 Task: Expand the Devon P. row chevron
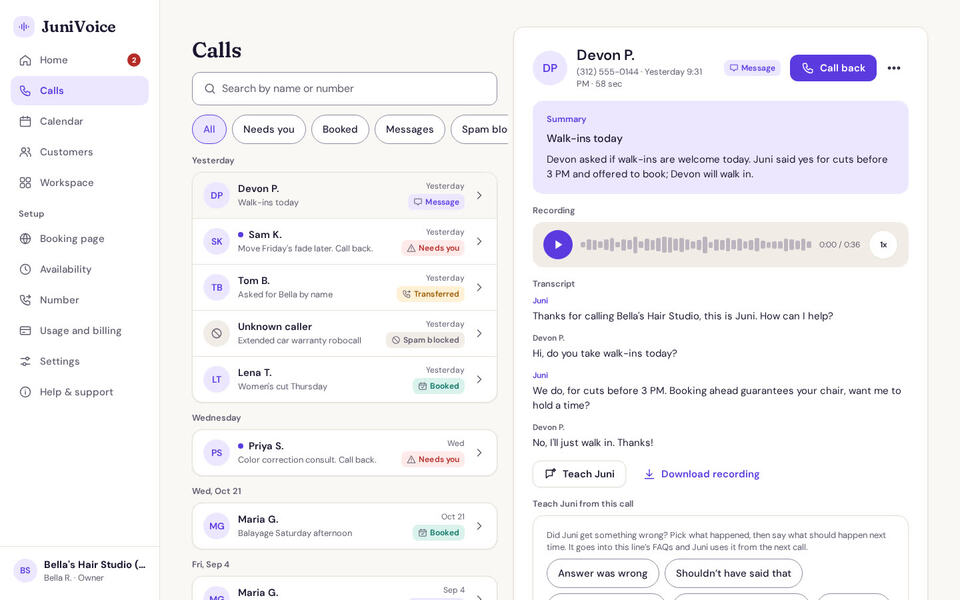[479, 195]
